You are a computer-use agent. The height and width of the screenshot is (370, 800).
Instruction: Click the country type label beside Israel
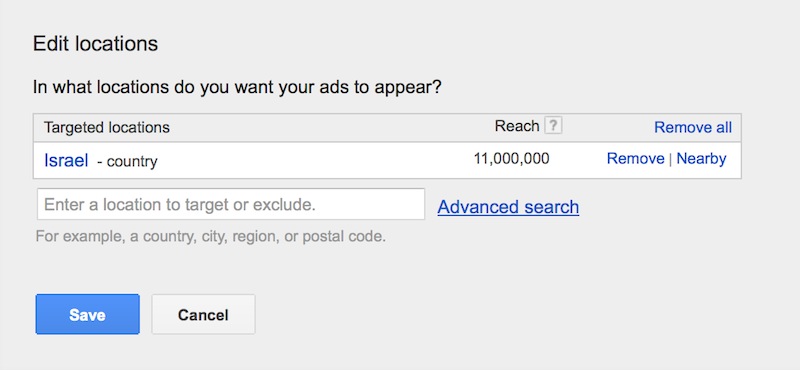[x=127, y=162]
